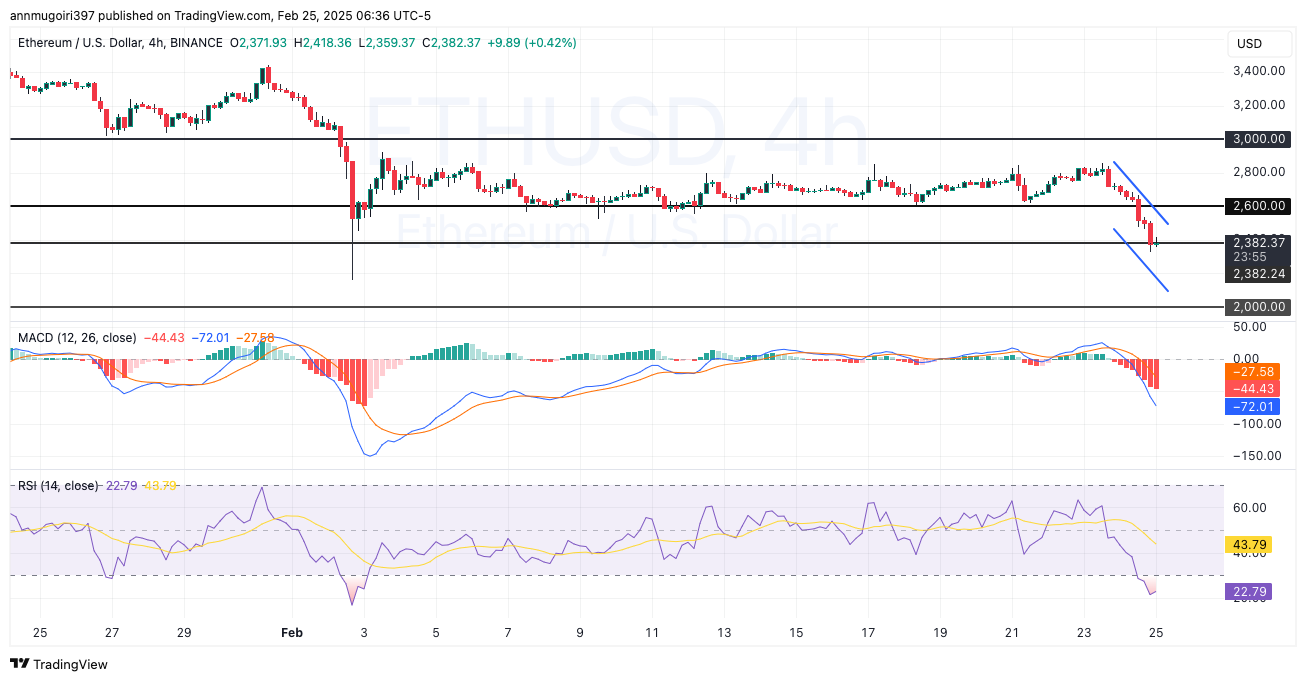This screenshot has width=1306, height=681.
Task: Click the 4h BINANCE interval text
Action: (190, 43)
